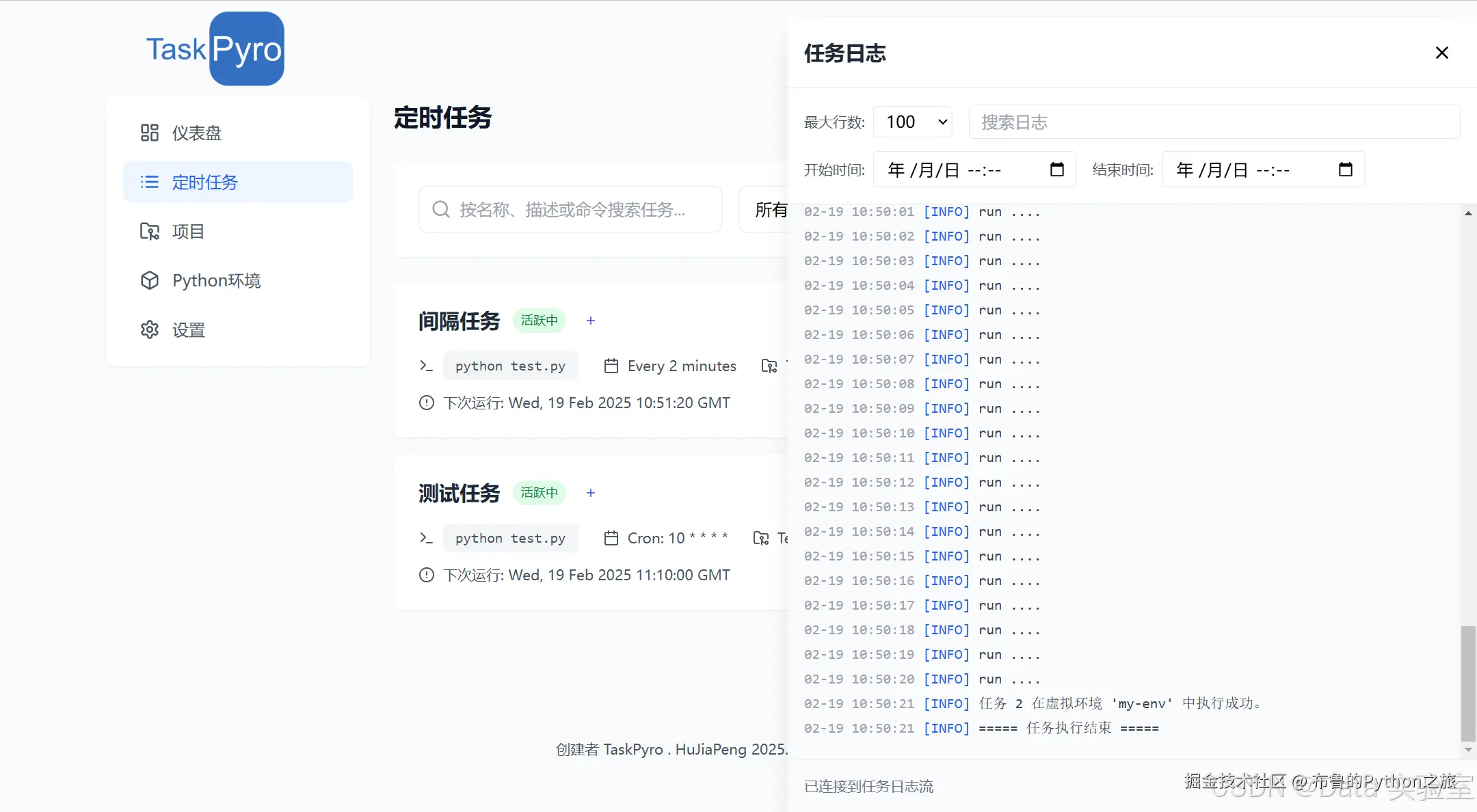Open the 最大行数 dropdown showing 100
1477x812 pixels.
tap(913, 122)
